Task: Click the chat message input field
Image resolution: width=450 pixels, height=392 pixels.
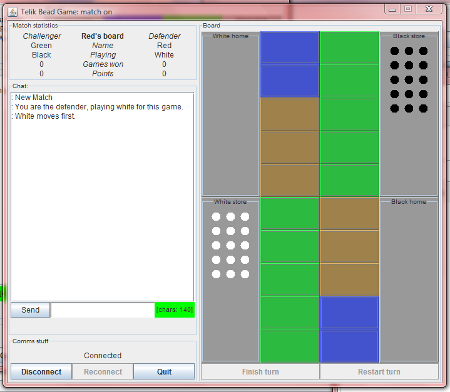Action: coord(103,310)
